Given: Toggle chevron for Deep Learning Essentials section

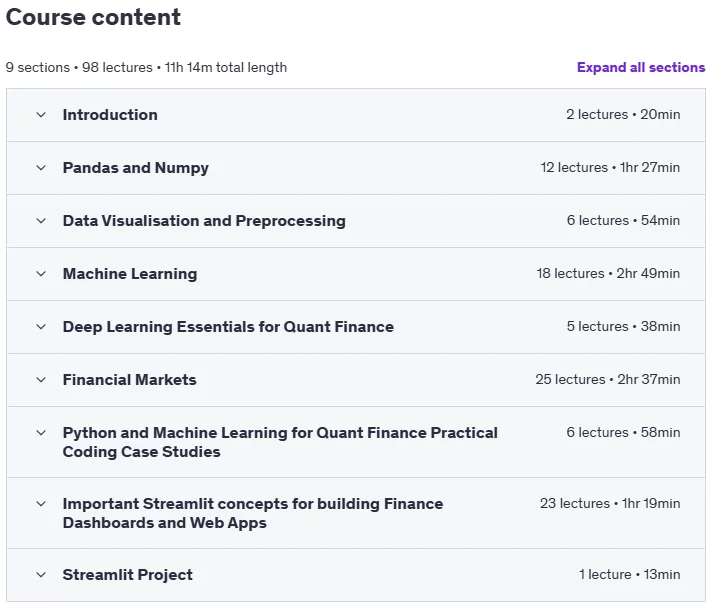Looking at the screenshot, I should pos(41,327).
